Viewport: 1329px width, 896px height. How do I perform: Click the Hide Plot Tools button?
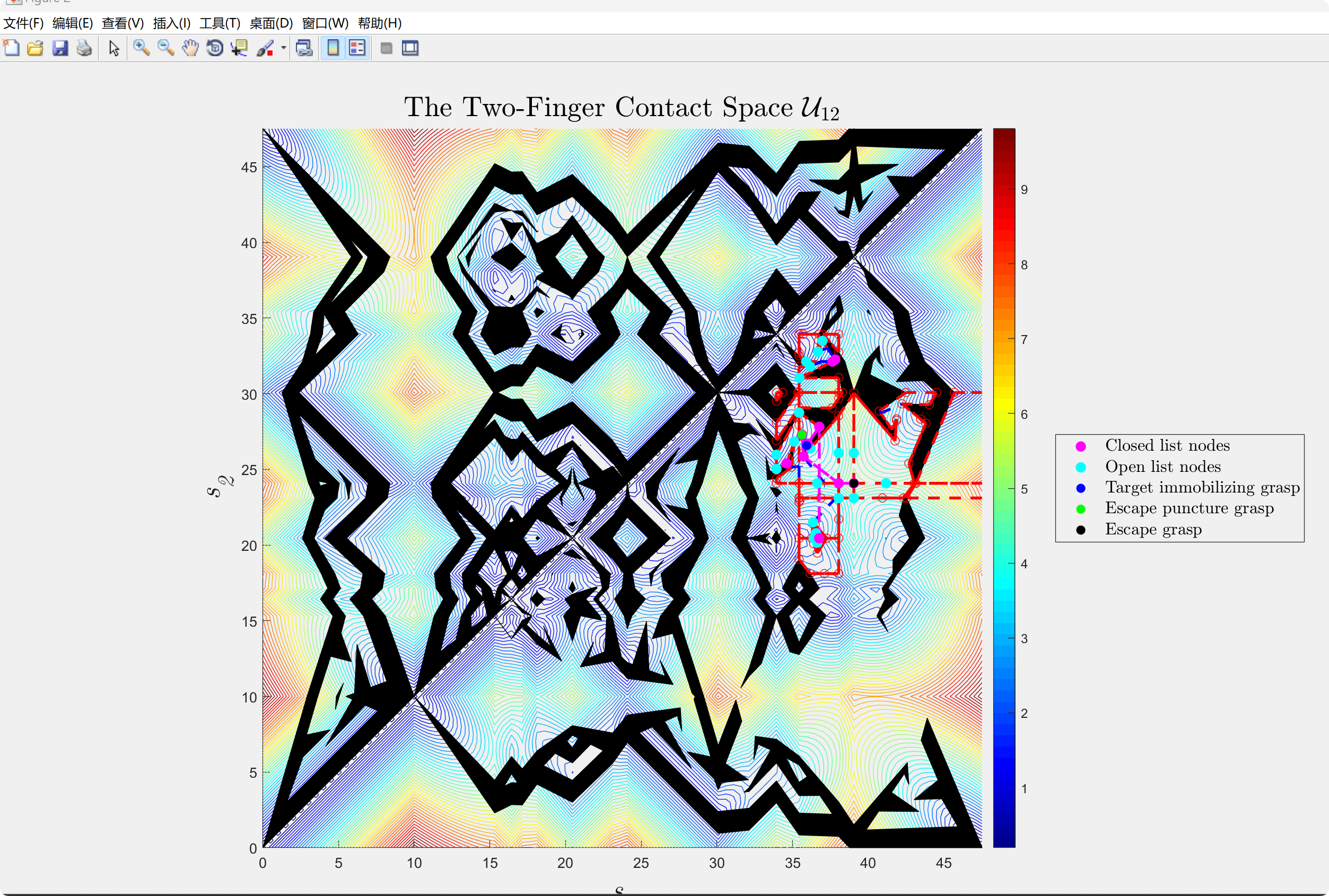coord(387,48)
